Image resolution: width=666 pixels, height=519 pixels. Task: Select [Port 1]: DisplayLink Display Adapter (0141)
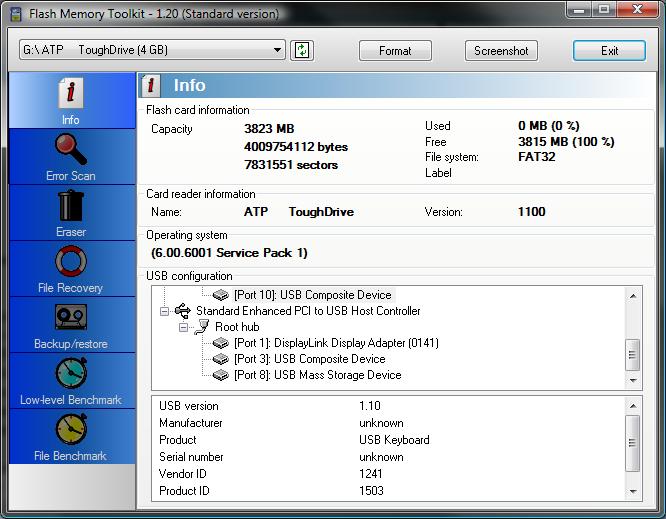click(336, 343)
